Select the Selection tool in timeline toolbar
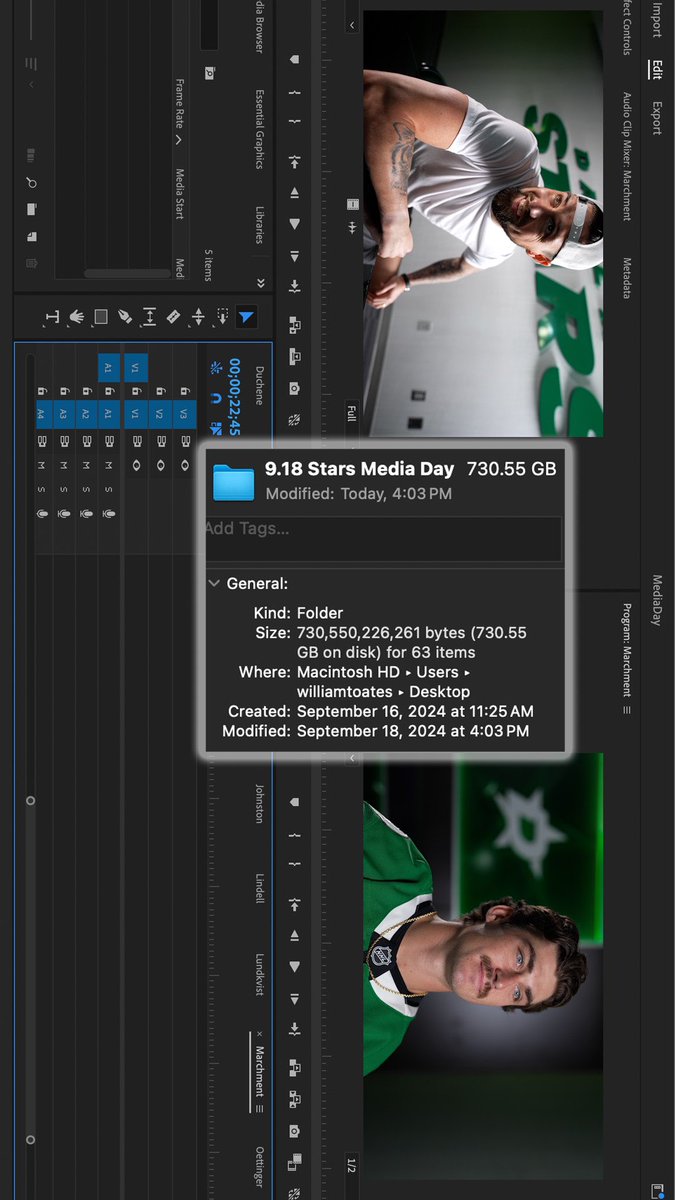Image resolution: width=675 pixels, height=1200 pixels. click(x=246, y=317)
